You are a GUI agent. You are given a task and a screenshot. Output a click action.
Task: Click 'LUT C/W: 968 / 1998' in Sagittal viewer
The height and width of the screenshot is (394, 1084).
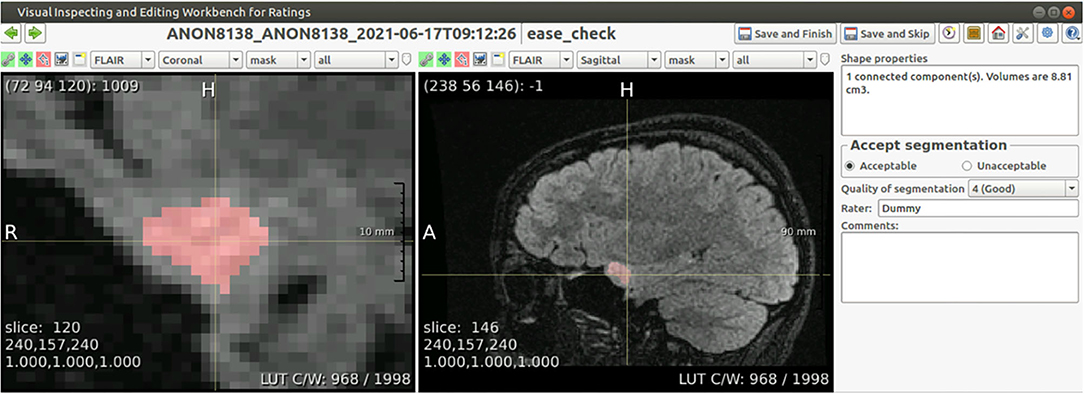(753, 379)
